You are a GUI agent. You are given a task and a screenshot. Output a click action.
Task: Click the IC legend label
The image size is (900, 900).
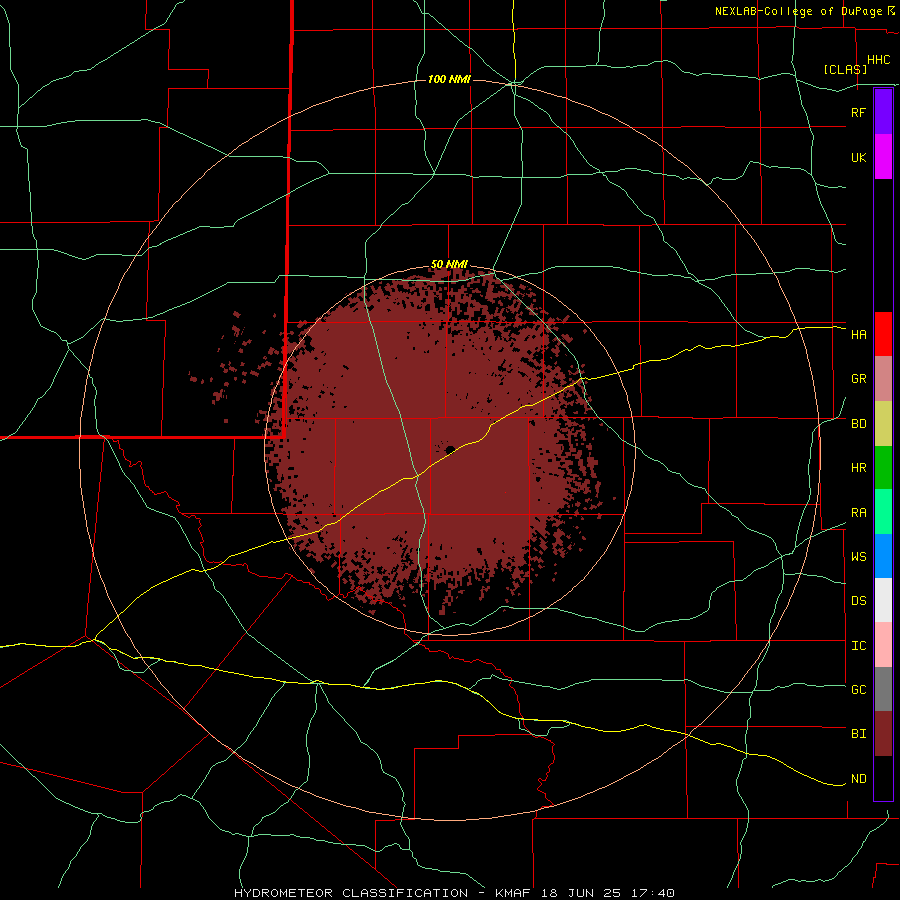click(858, 646)
